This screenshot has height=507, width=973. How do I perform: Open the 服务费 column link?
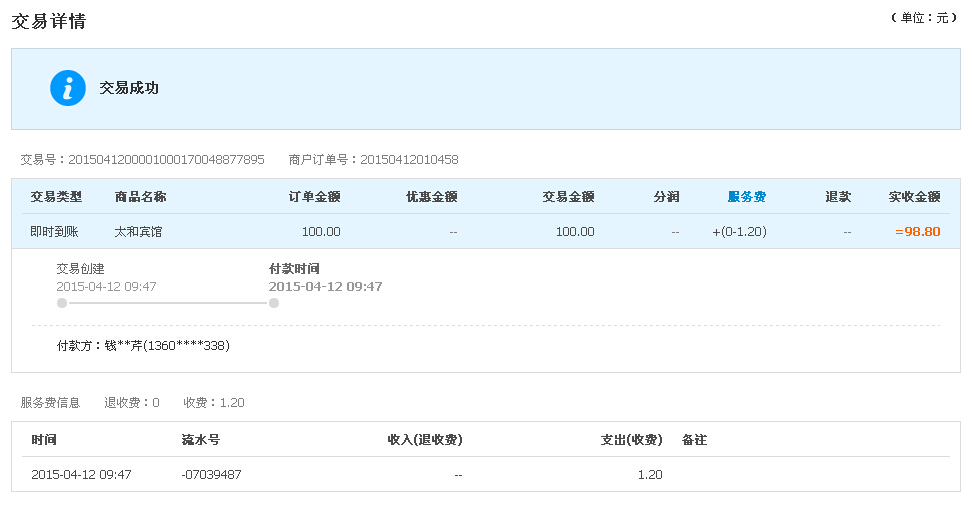(747, 197)
